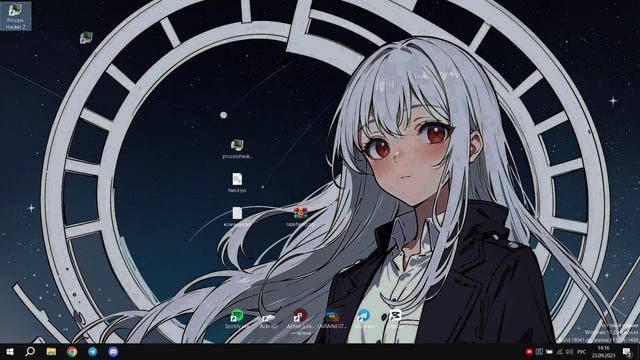Viewport: 640px width, 360px height.
Task: Select the CapCut desktop shortcut
Action: [395, 319]
